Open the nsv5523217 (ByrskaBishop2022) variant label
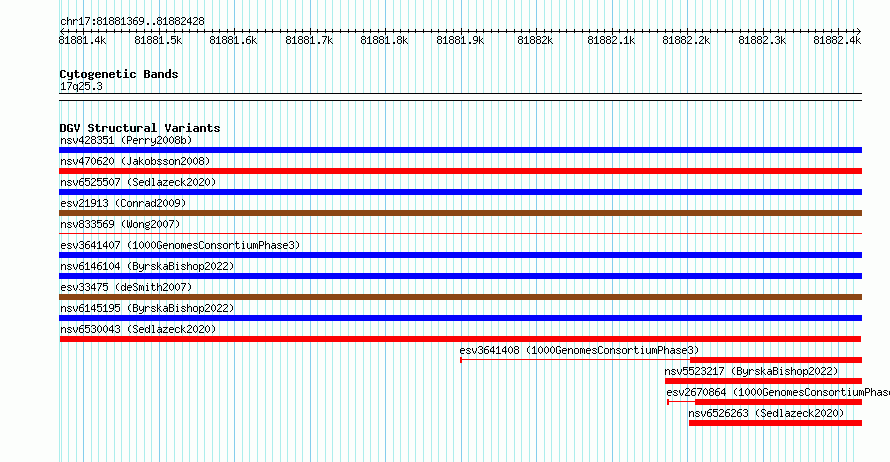Image resolution: width=890 pixels, height=462 pixels. pyautogui.click(x=752, y=371)
